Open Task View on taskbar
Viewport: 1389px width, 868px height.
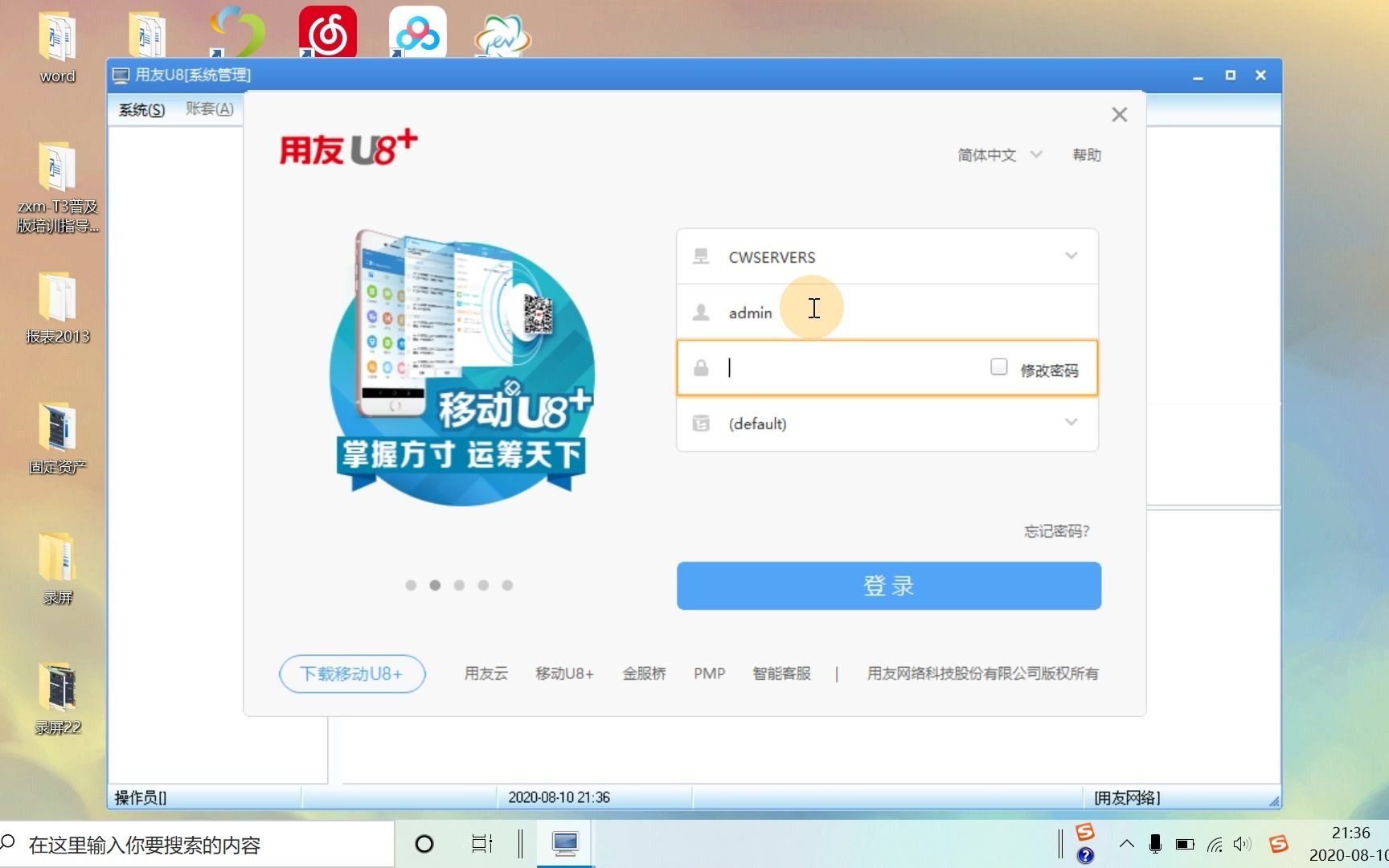coord(481,844)
